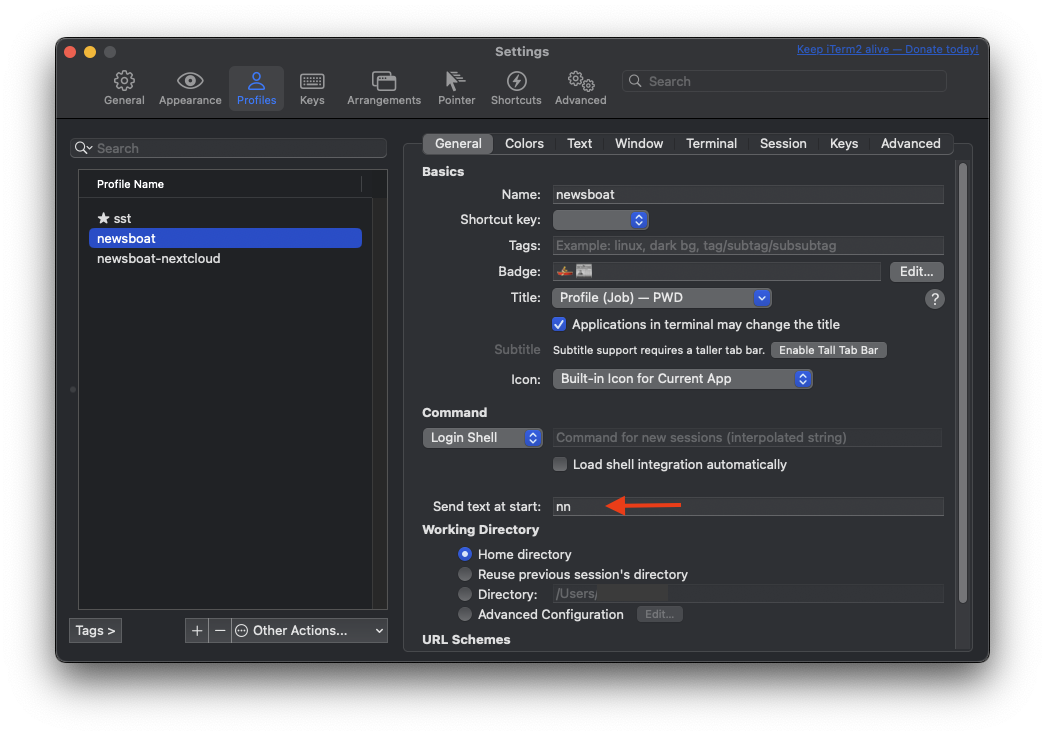Image resolution: width=1045 pixels, height=736 pixels.
Task: Open Keys keyboard icon in toolbar
Action: (x=312, y=81)
